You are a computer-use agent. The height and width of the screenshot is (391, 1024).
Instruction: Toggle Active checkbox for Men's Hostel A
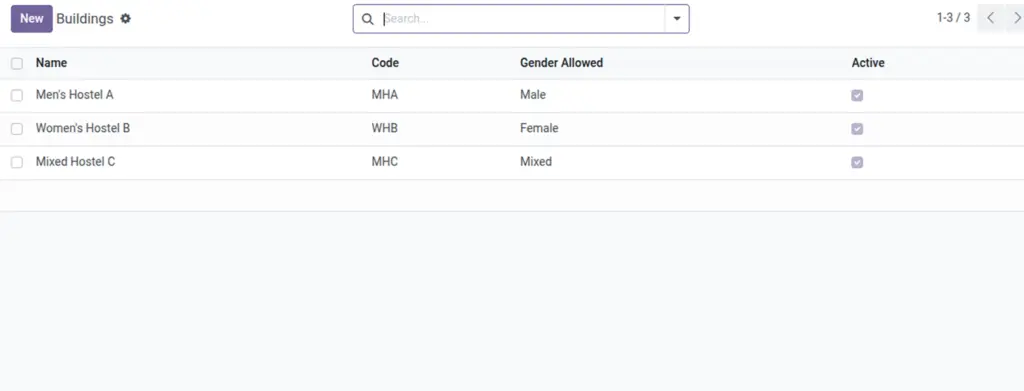857,95
